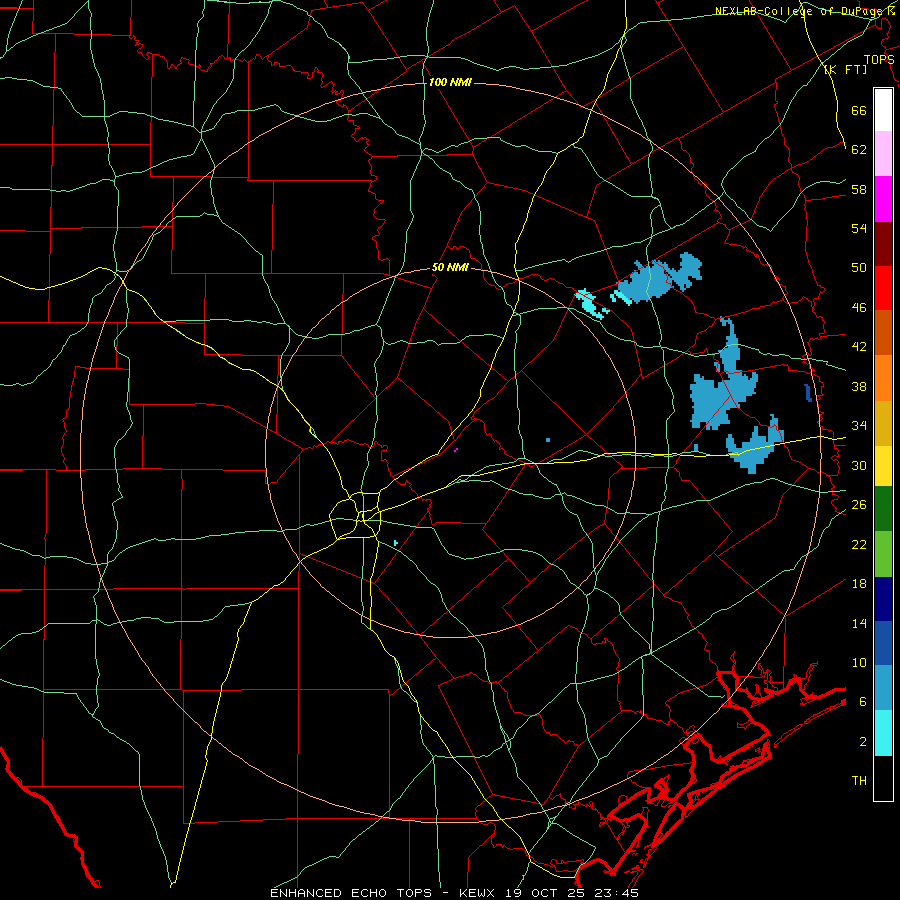The image size is (900, 900).
Task: Click the legend value '66'
Action: coord(859,111)
